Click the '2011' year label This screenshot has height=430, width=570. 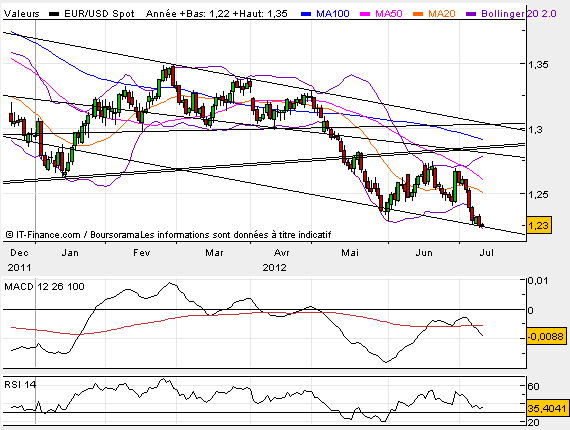tap(19, 268)
